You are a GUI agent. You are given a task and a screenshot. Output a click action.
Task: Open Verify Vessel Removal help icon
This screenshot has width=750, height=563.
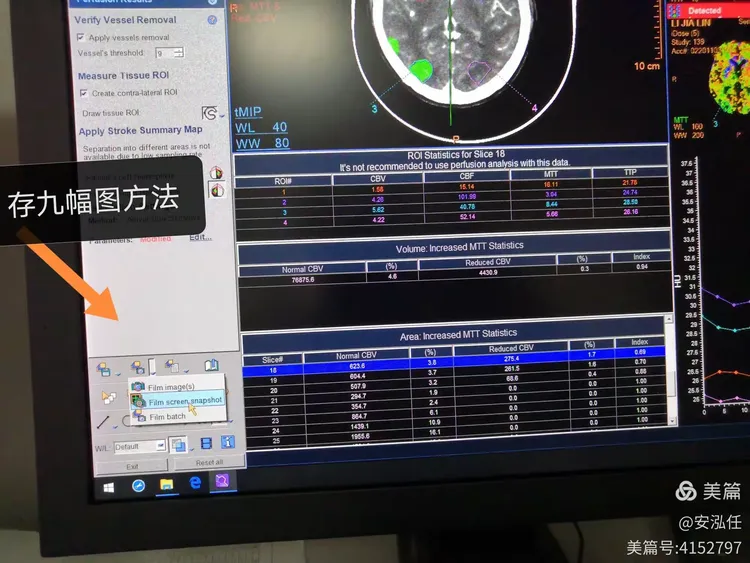click(x=212, y=20)
